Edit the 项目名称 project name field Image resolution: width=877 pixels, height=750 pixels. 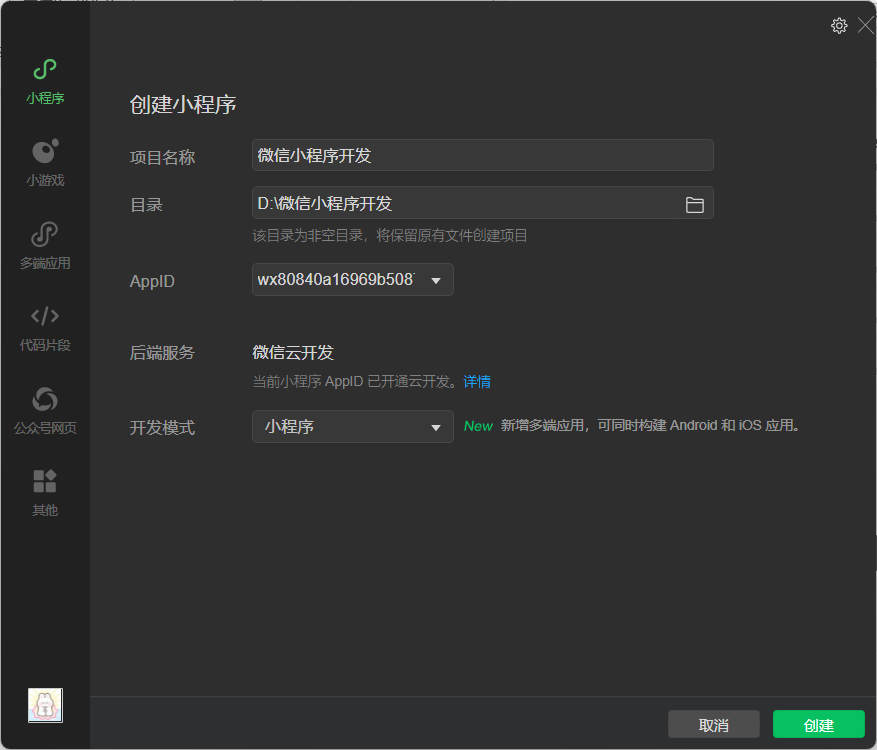[483, 155]
